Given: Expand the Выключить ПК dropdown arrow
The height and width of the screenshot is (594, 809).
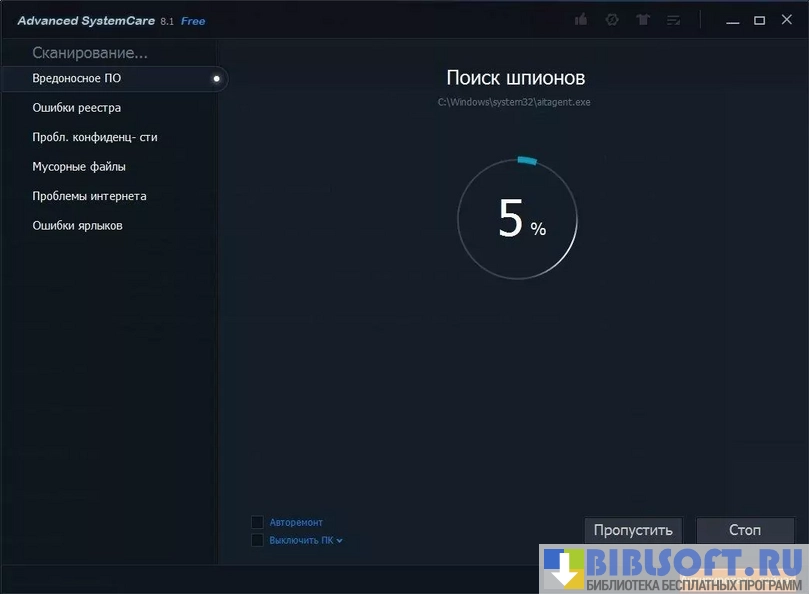Looking at the screenshot, I should pos(340,541).
